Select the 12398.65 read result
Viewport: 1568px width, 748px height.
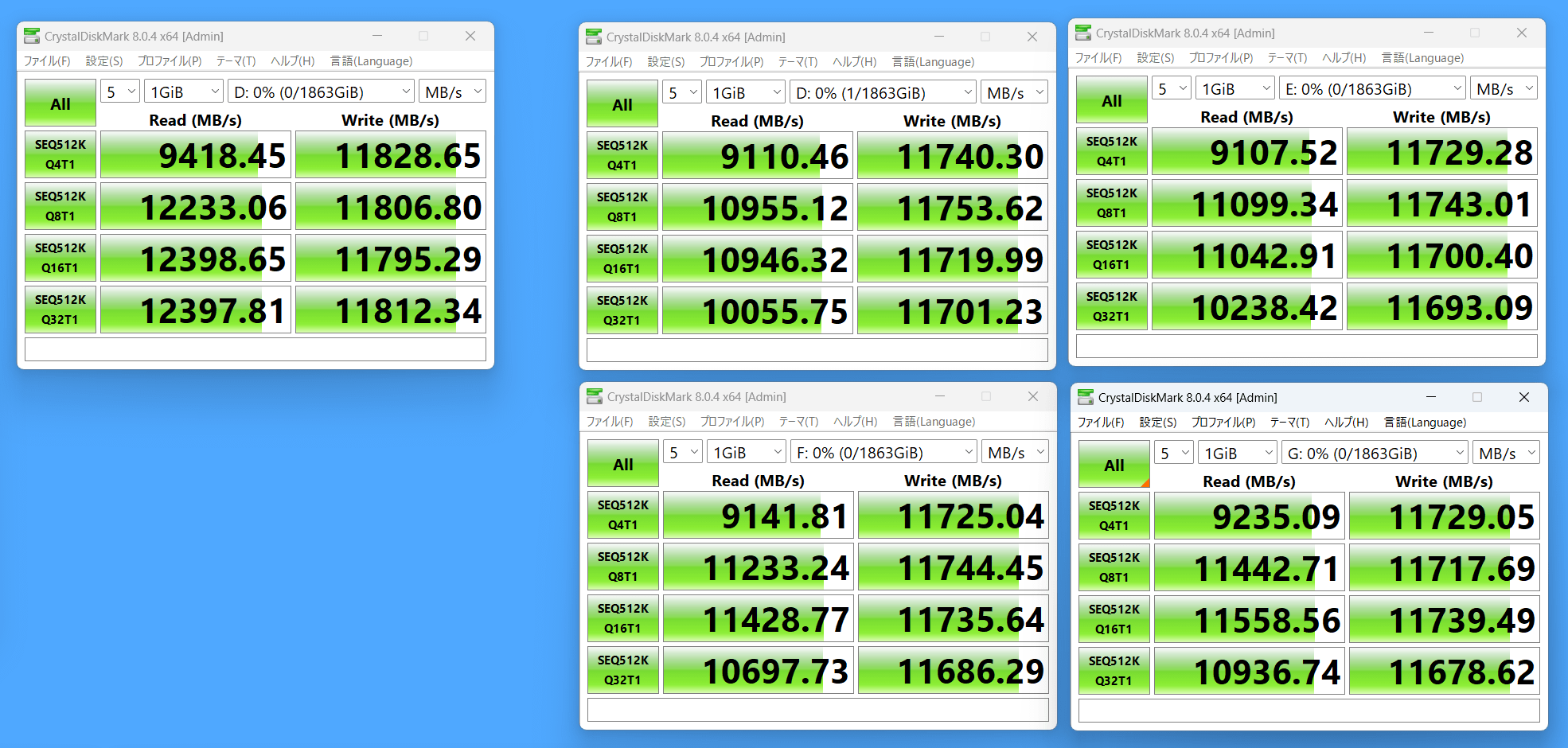click(x=196, y=258)
